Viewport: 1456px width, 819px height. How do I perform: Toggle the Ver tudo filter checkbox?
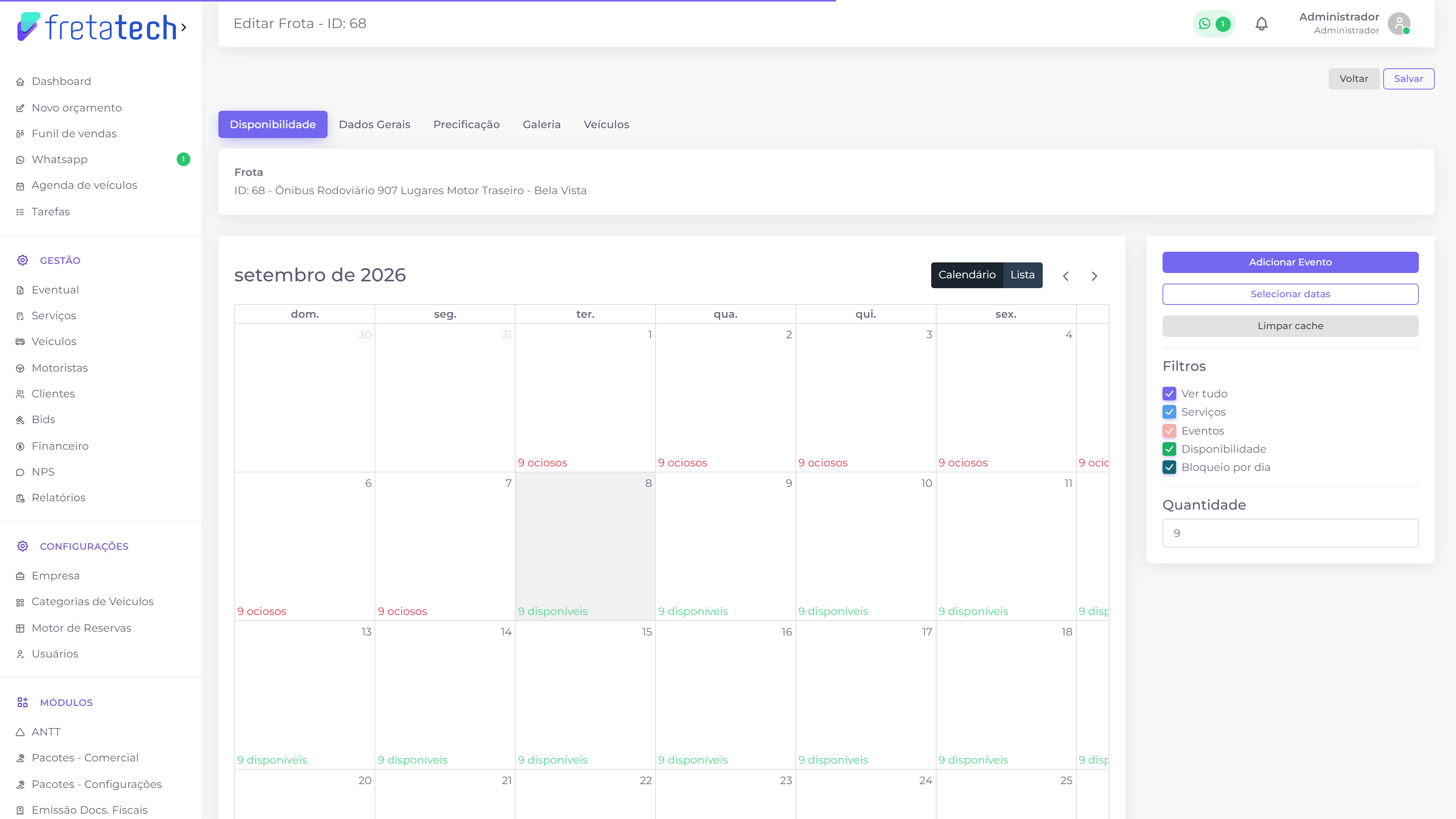pos(1169,394)
